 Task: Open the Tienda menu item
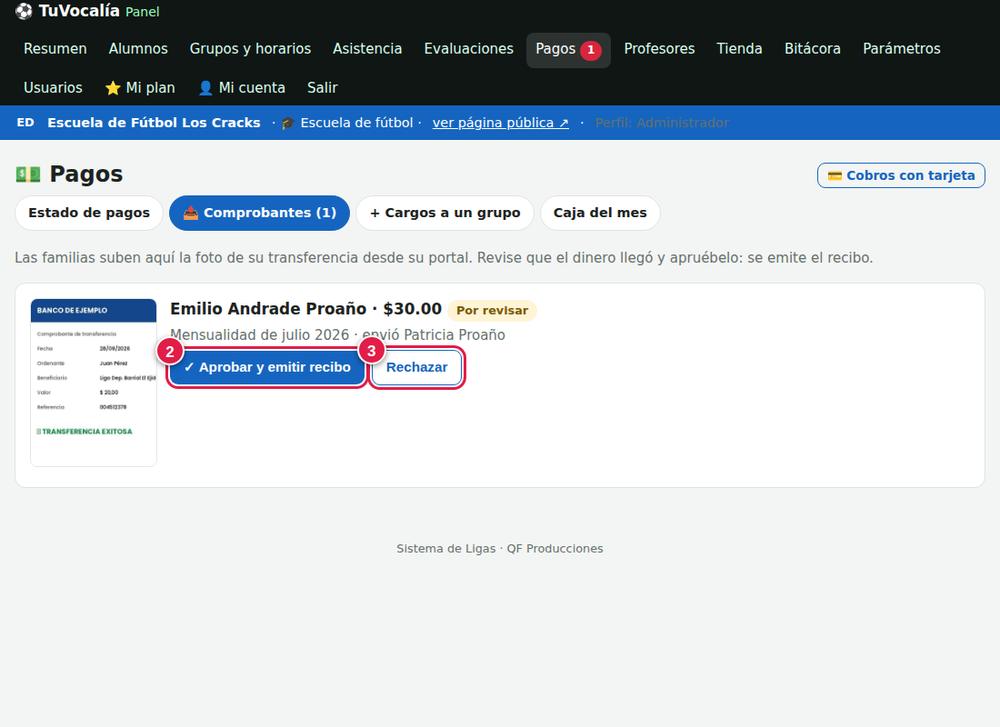(x=739, y=49)
